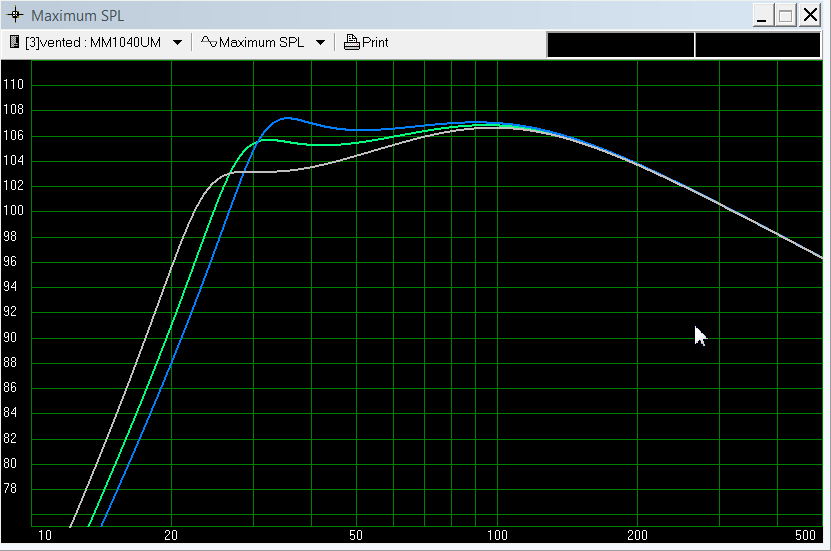This screenshot has width=831, height=551.
Task: Click the 100 Hz label on the frequency axis
Action: click(x=497, y=536)
